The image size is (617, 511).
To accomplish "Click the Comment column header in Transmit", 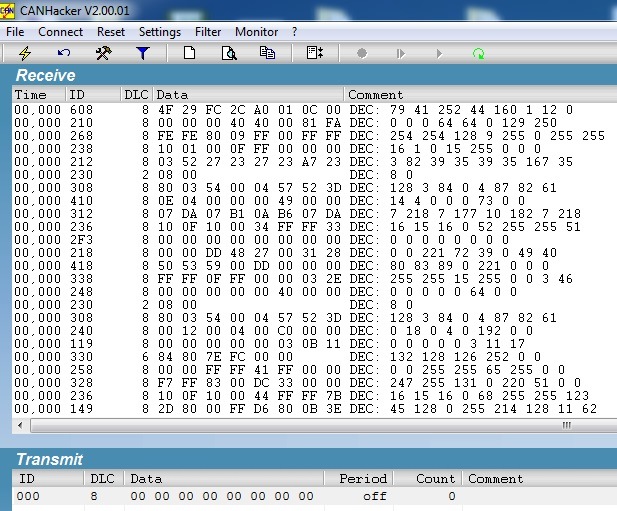I will (x=539, y=479).
